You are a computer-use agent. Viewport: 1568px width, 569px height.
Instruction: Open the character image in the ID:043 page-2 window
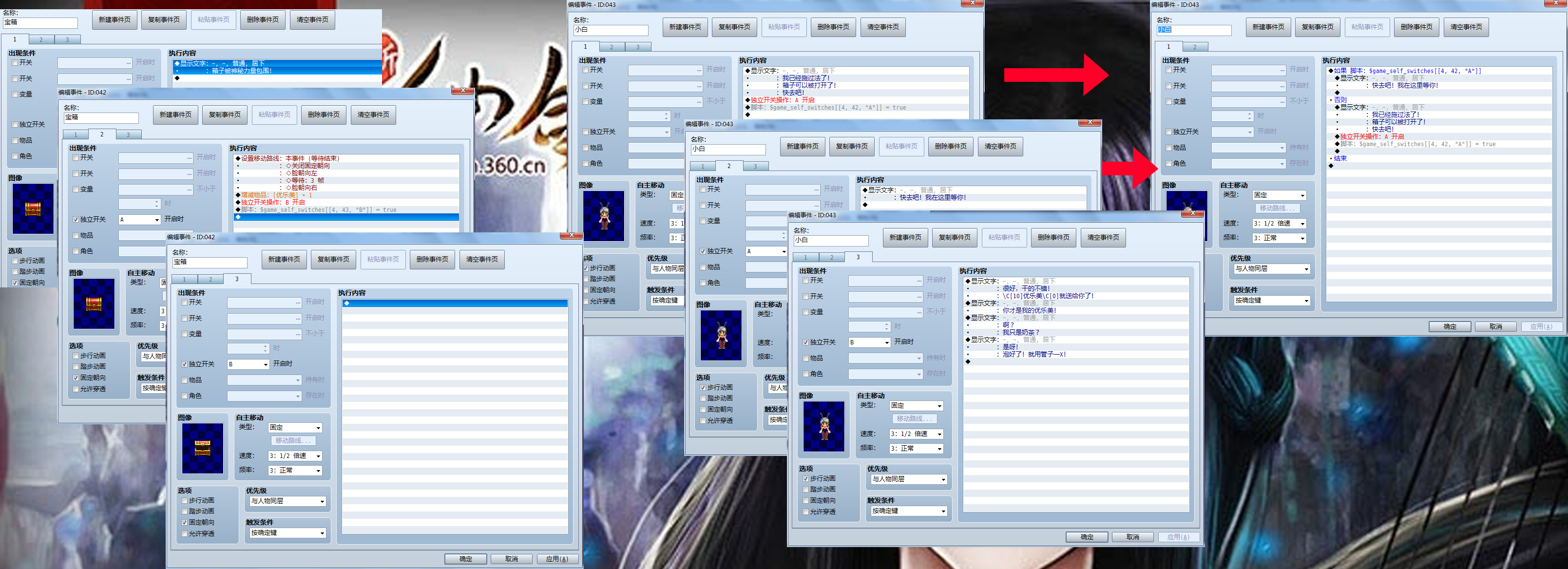[x=721, y=335]
